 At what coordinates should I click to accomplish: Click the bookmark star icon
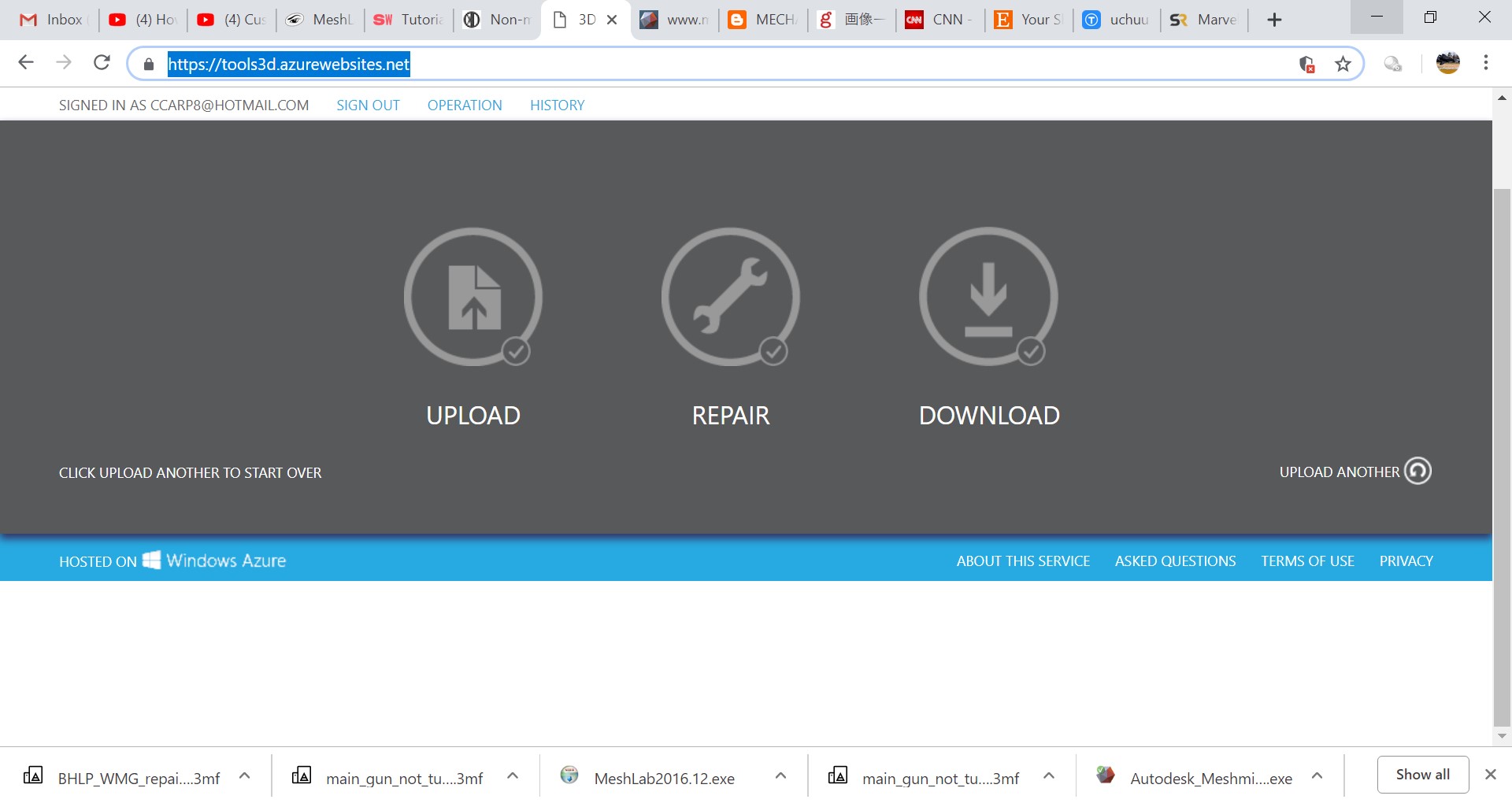point(1343,64)
